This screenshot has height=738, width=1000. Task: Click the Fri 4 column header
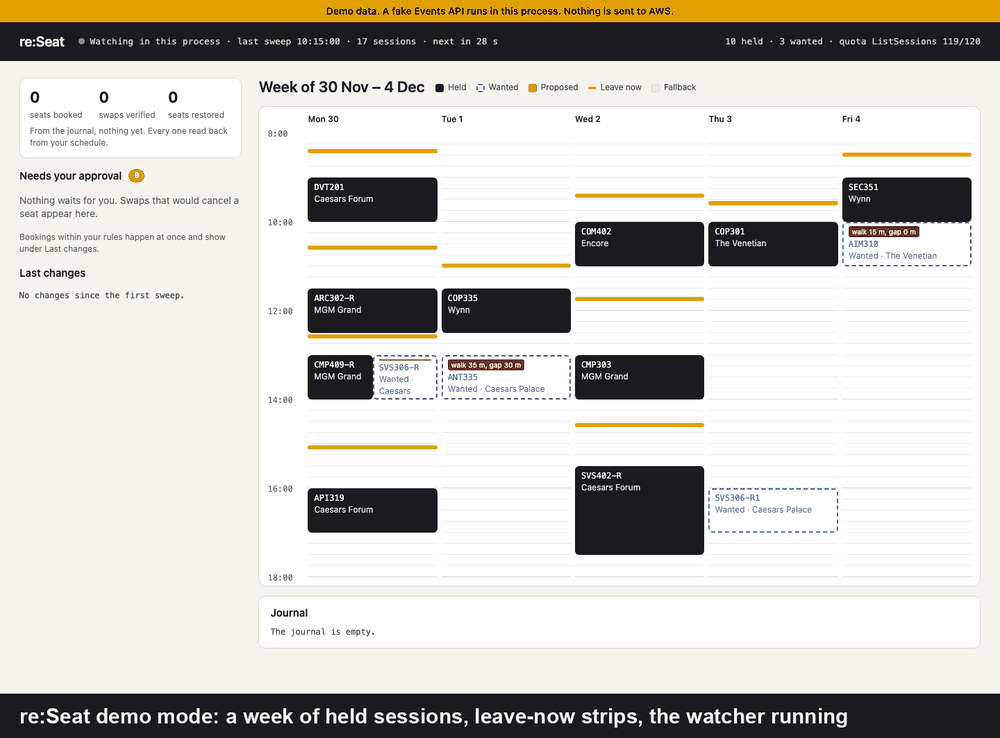pos(851,119)
